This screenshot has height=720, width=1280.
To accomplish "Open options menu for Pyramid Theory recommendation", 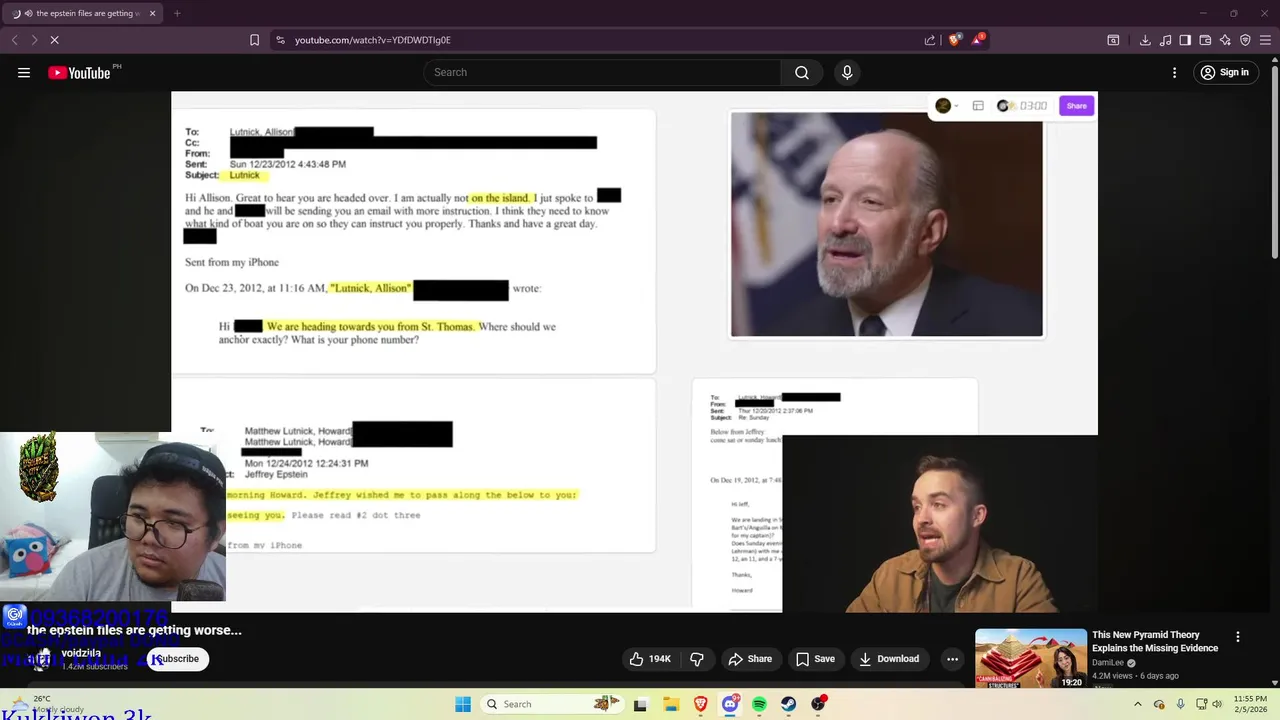I will (1238, 637).
